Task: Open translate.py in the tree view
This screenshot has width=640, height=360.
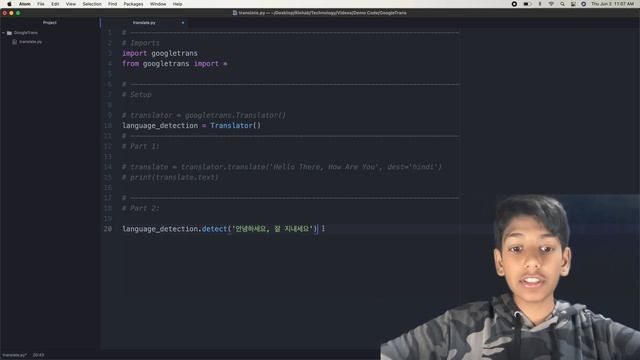Action: [x=31, y=42]
